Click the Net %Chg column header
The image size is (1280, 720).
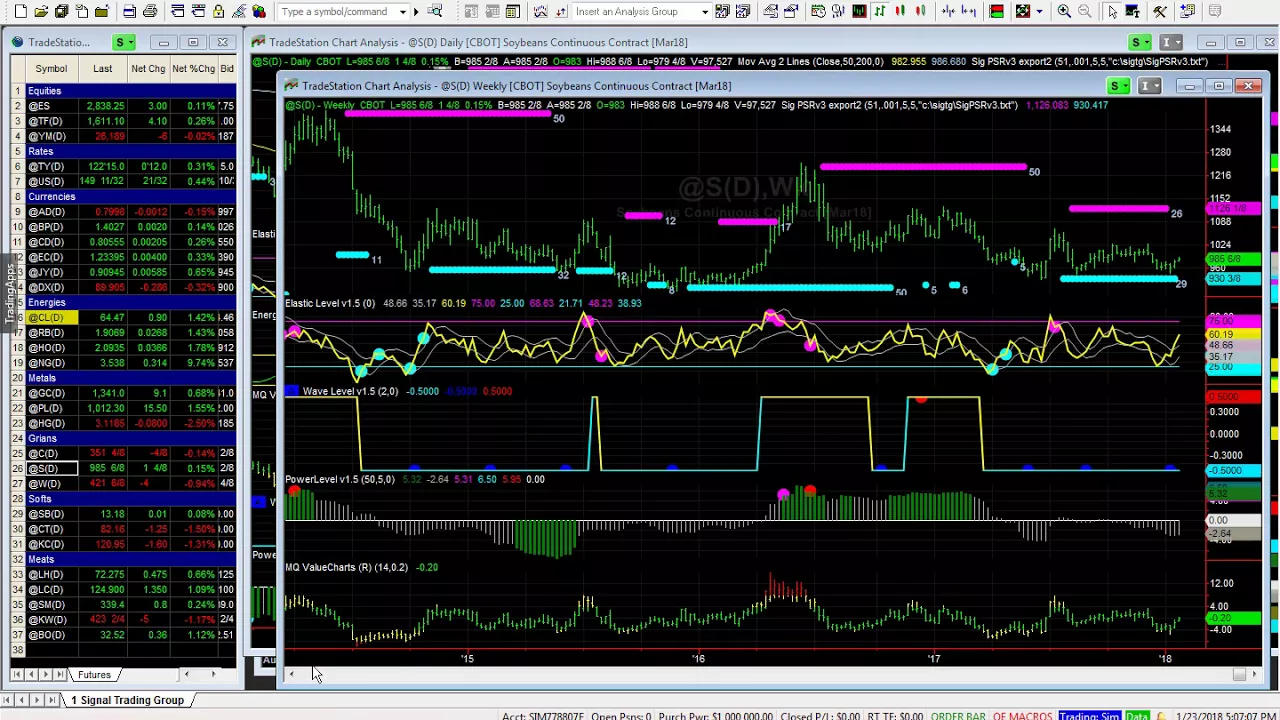pyautogui.click(x=193, y=69)
